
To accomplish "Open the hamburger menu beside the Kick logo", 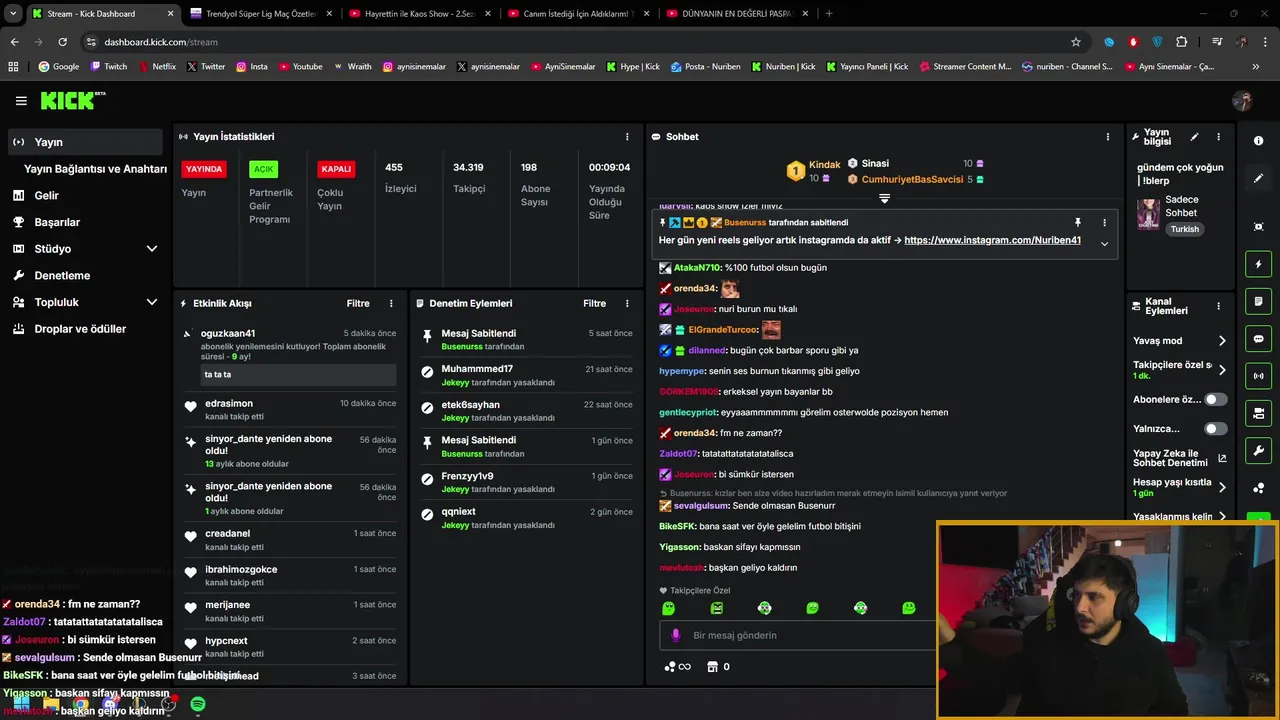I will coord(21,101).
